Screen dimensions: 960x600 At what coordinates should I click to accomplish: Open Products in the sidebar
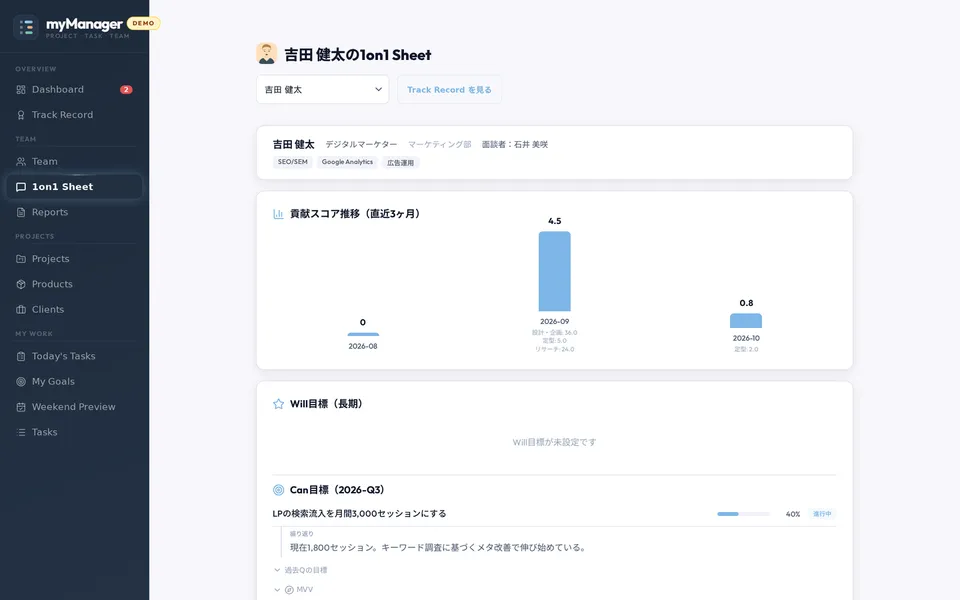tap(74, 284)
